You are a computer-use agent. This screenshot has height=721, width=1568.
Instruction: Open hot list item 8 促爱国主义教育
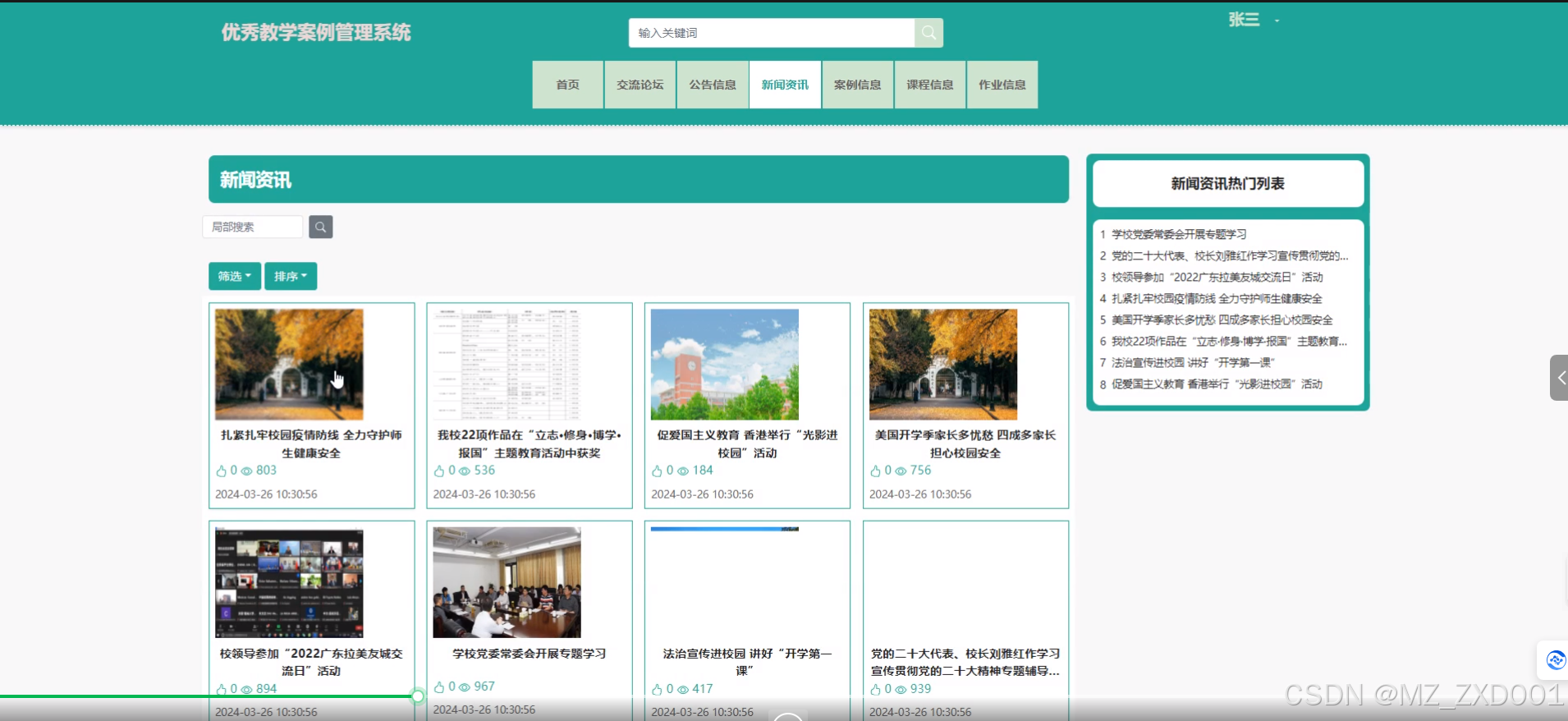click(1217, 383)
